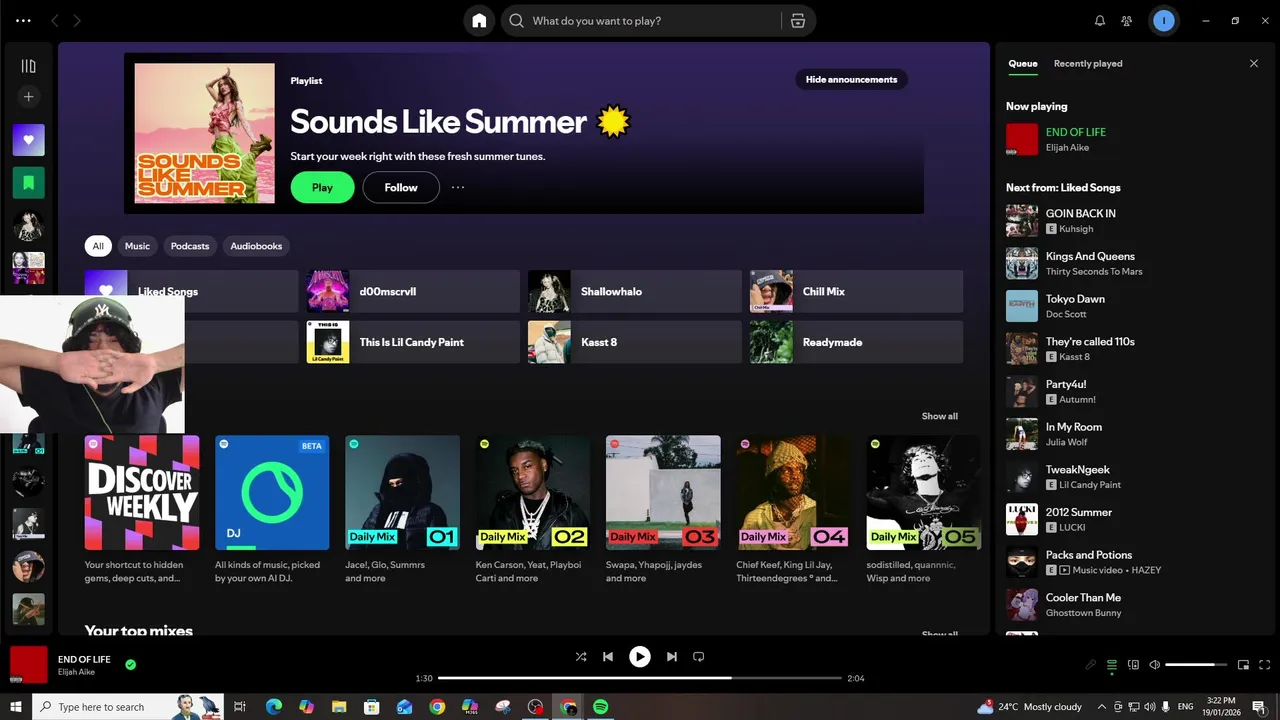Open the Kasst 8 shortcut tile
Screen dimensions: 1280x720
[635, 342]
